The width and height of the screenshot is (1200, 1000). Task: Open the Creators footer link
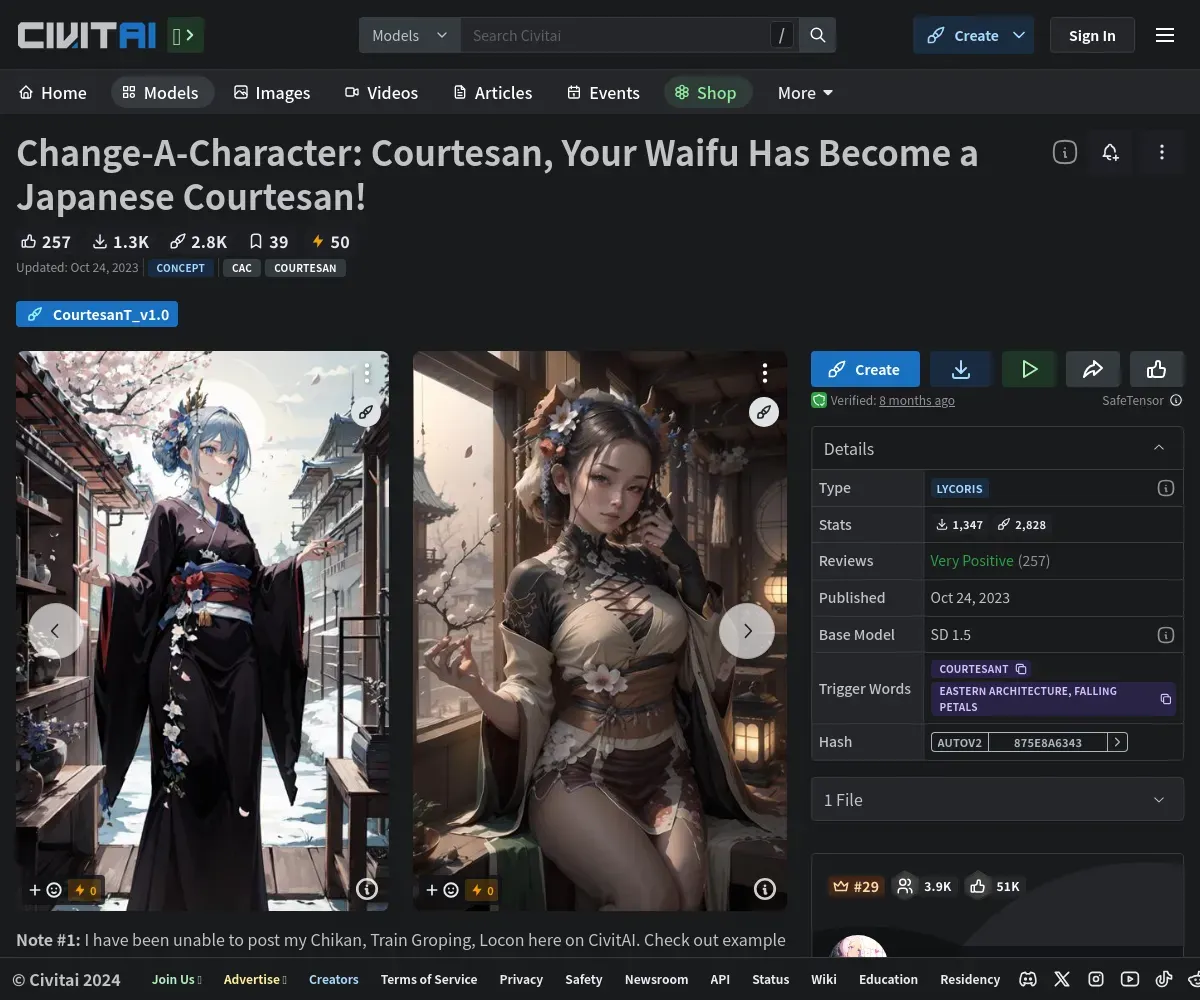tap(334, 979)
